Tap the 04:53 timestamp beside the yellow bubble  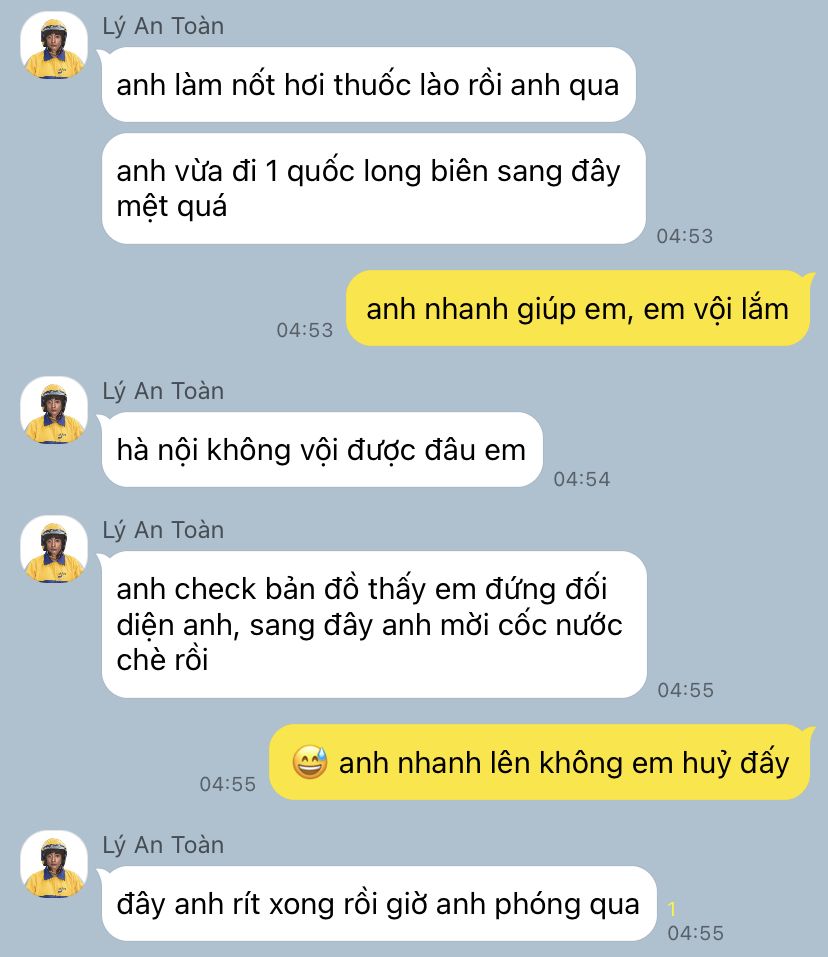(x=304, y=330)
